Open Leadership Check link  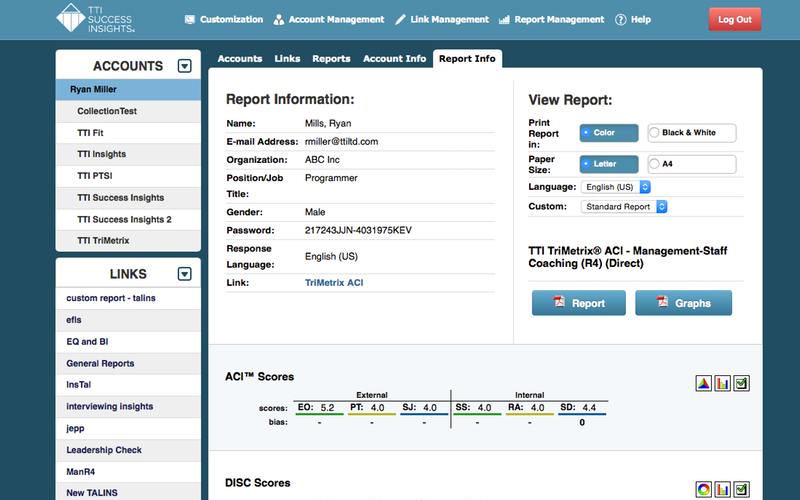[128, 450]
